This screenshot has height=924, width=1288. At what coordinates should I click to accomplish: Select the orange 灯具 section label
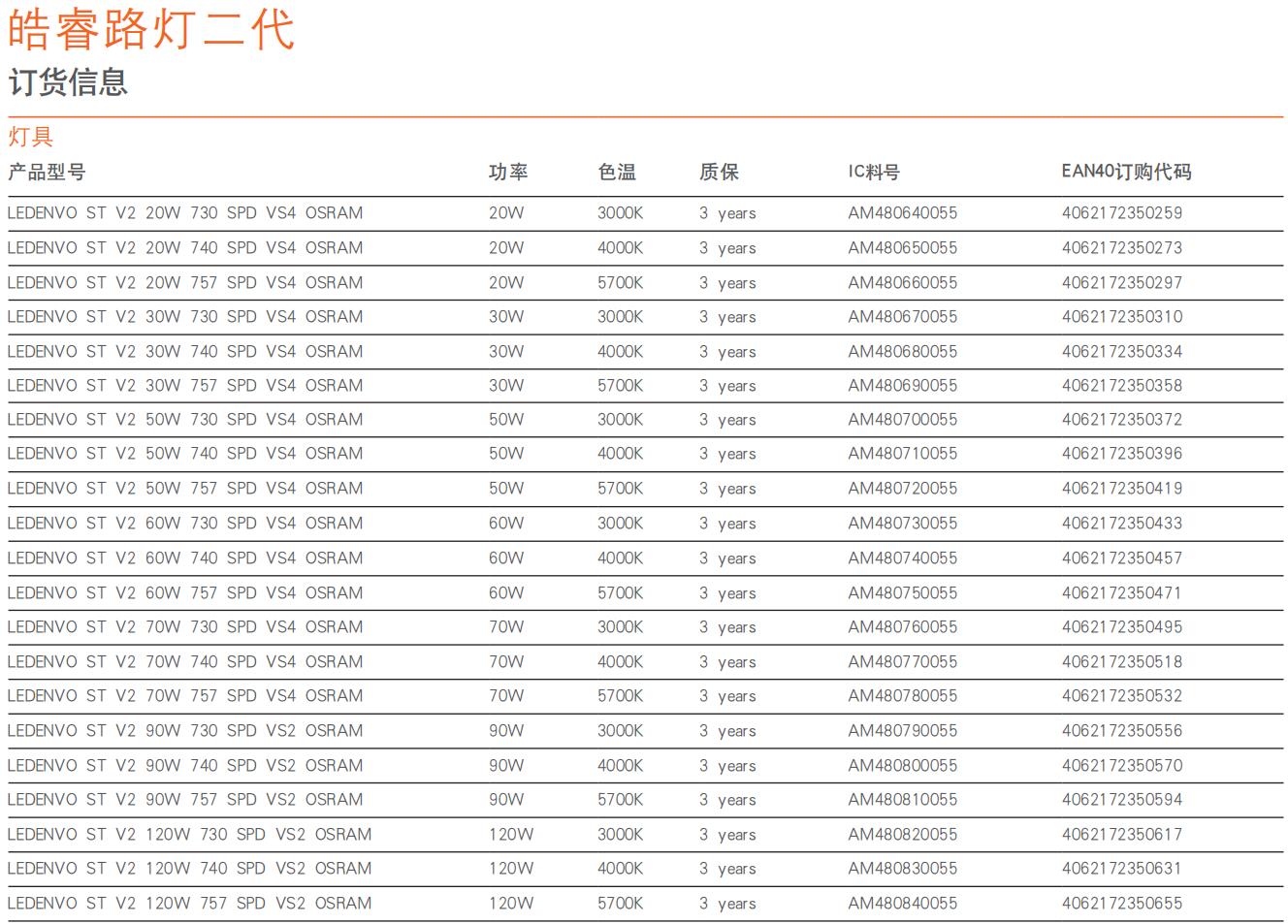[31, 137]
